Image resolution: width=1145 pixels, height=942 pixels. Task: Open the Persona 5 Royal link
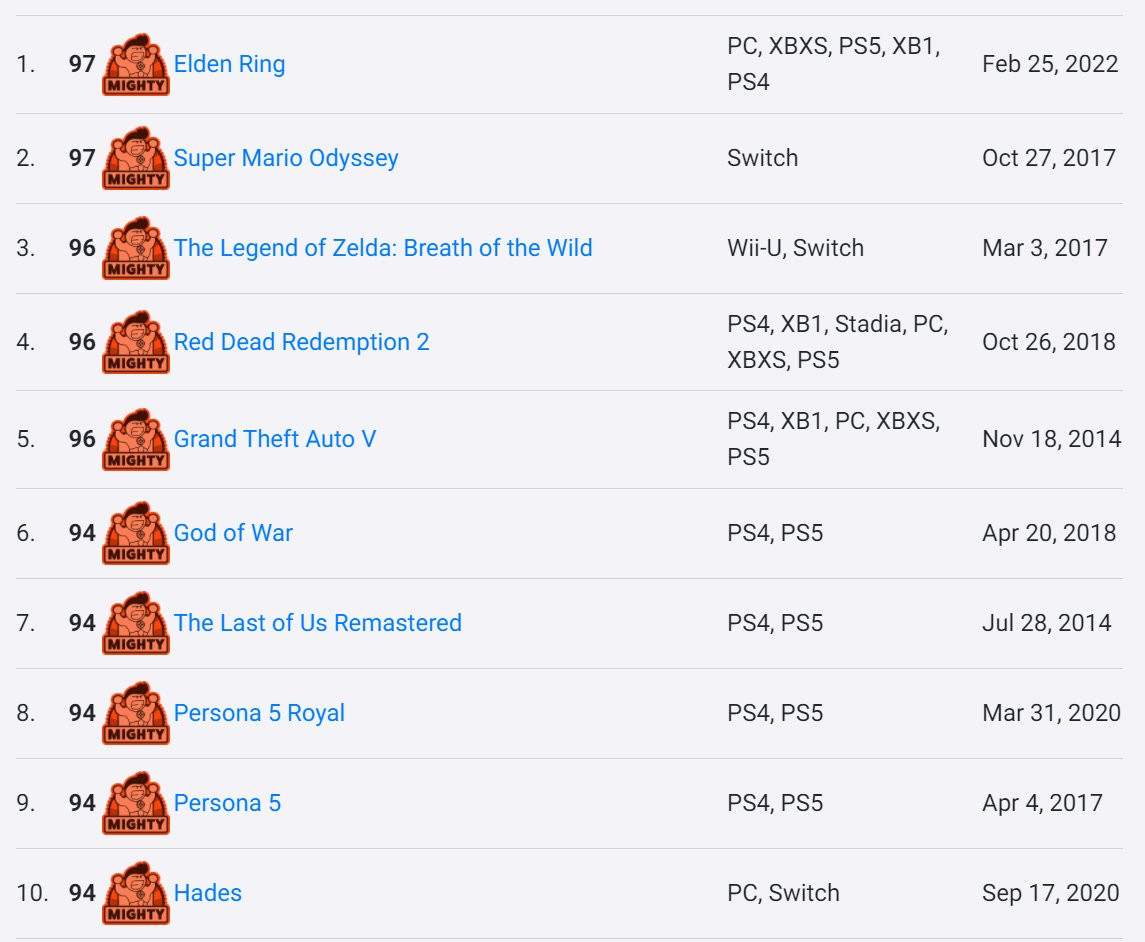coord(259,713)
